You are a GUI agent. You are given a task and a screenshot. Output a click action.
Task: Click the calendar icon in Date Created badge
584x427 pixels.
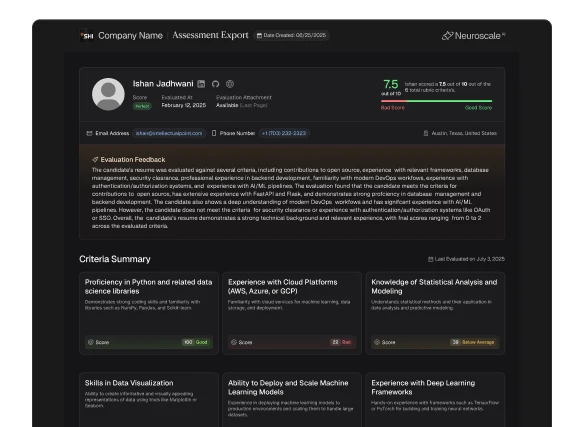click(259, 36)
